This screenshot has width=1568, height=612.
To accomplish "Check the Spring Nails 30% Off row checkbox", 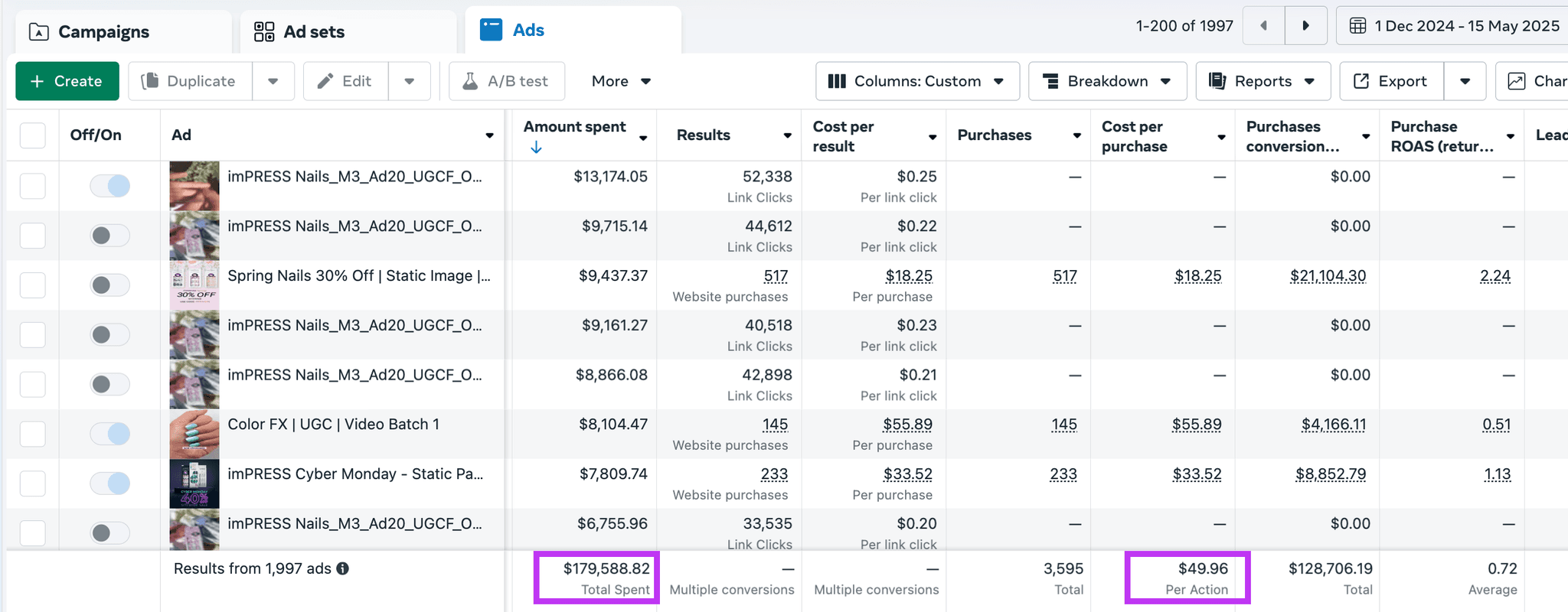I will pyautogui.click(x=33, y=285).
